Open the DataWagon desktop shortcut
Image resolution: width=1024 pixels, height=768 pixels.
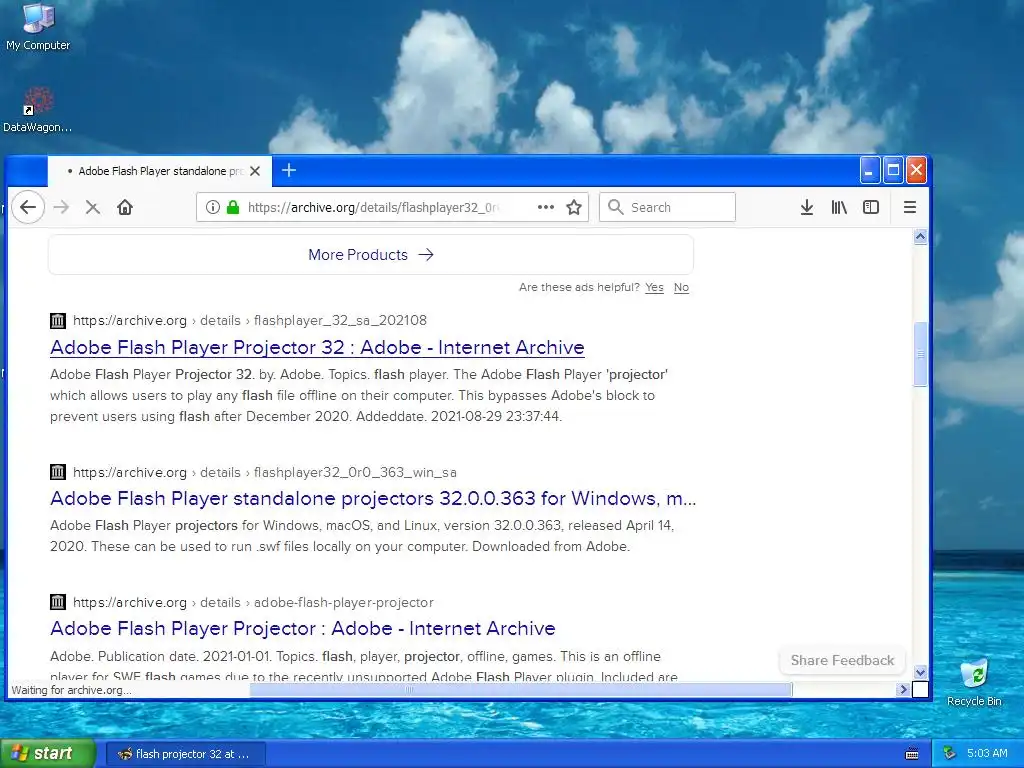point(37,110)
